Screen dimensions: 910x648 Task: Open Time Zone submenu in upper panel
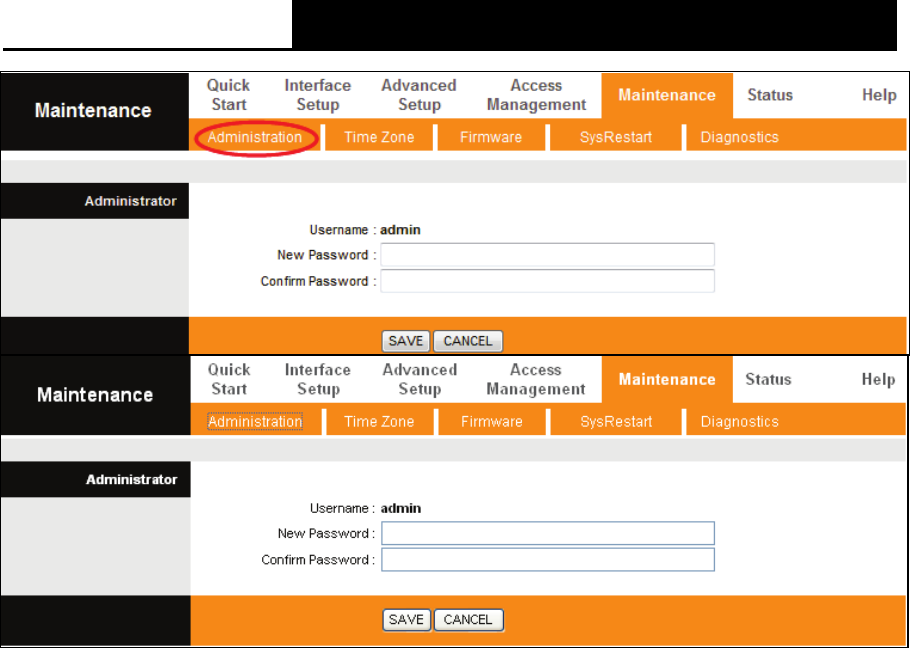(379, 137)
